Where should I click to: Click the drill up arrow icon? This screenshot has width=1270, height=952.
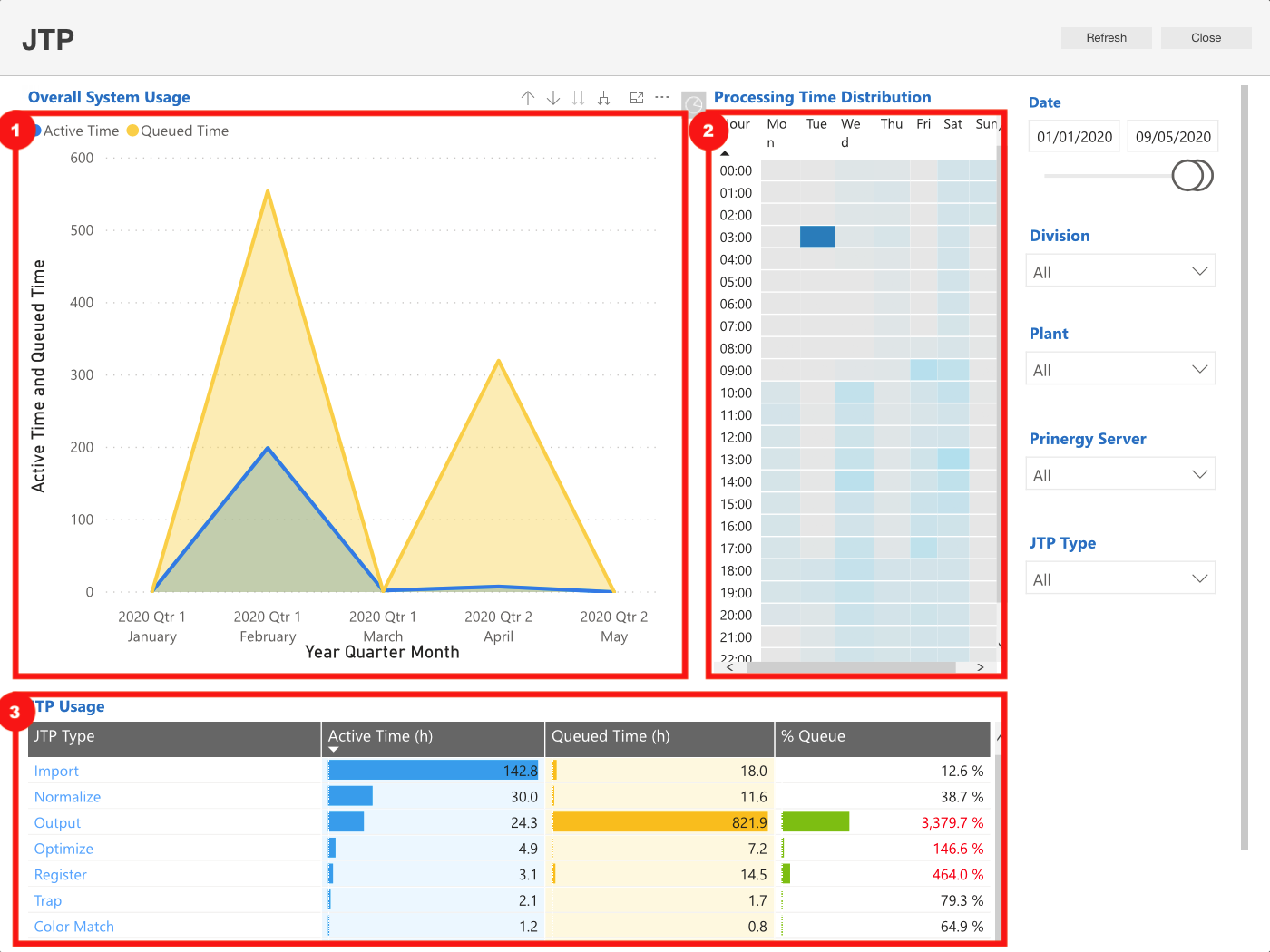tap(528, 98)
